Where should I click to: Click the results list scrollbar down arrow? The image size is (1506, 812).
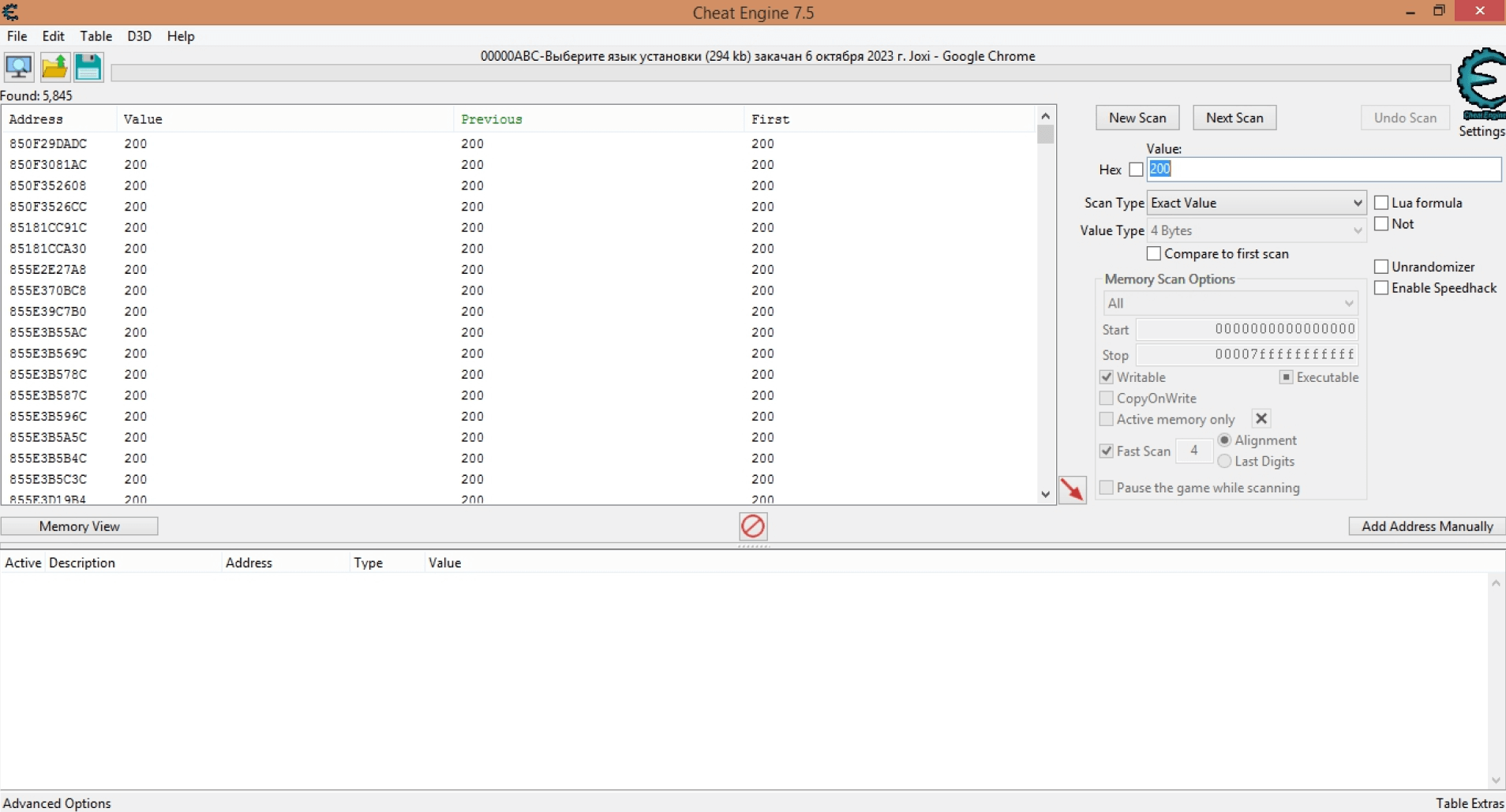tap(1045, 495)
